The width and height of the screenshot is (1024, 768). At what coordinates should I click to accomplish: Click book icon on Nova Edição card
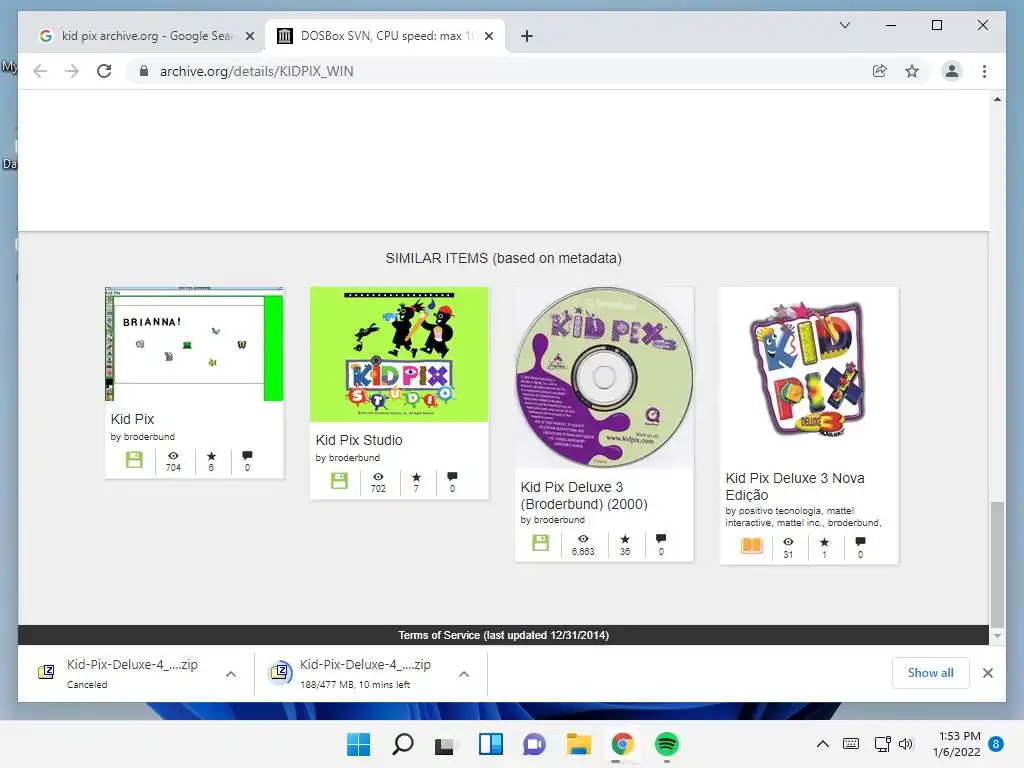tap(751, 545)
